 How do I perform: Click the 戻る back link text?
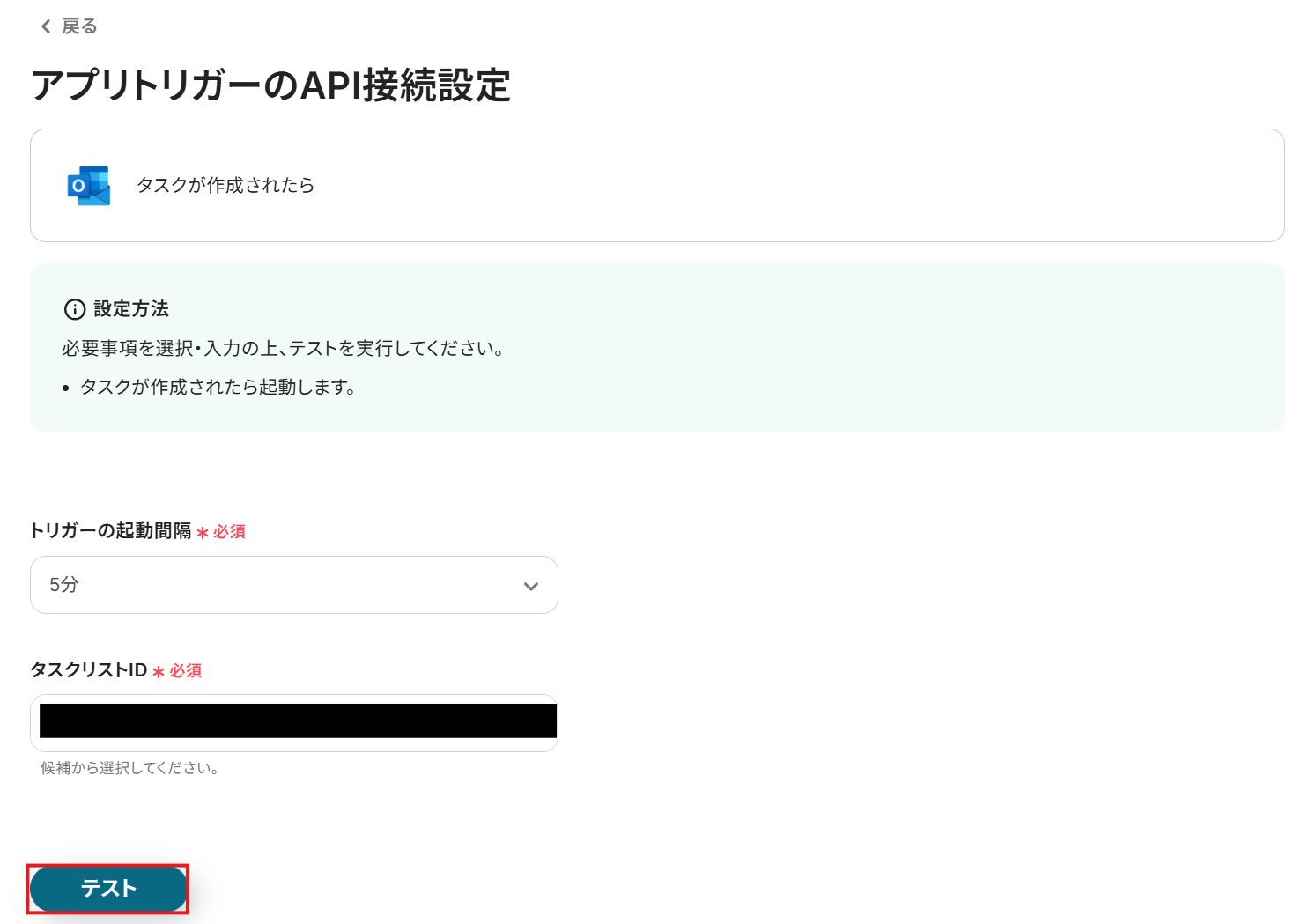[79, 26]
